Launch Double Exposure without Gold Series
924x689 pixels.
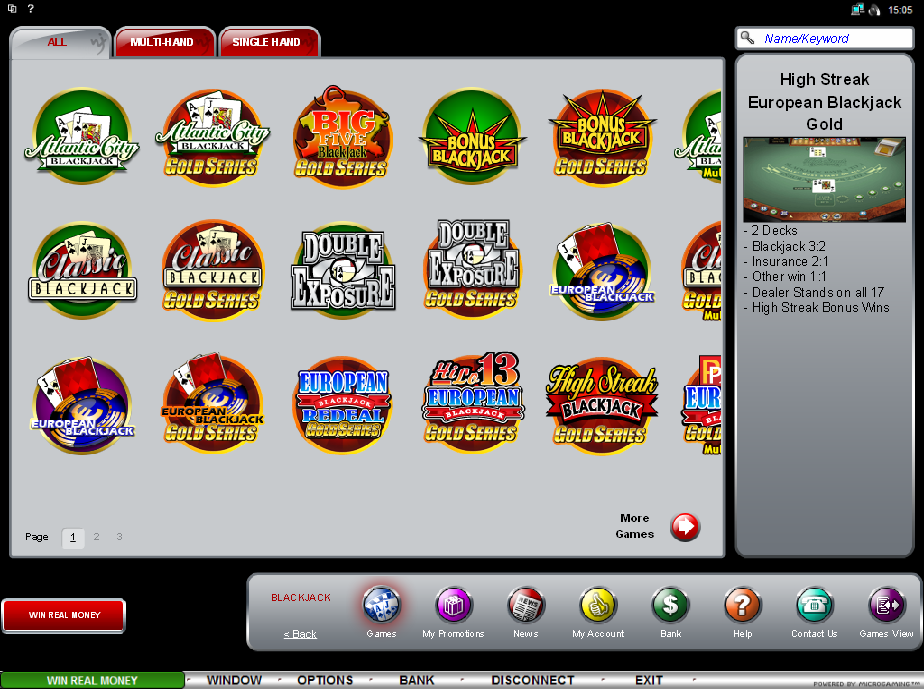pos(342,271)
